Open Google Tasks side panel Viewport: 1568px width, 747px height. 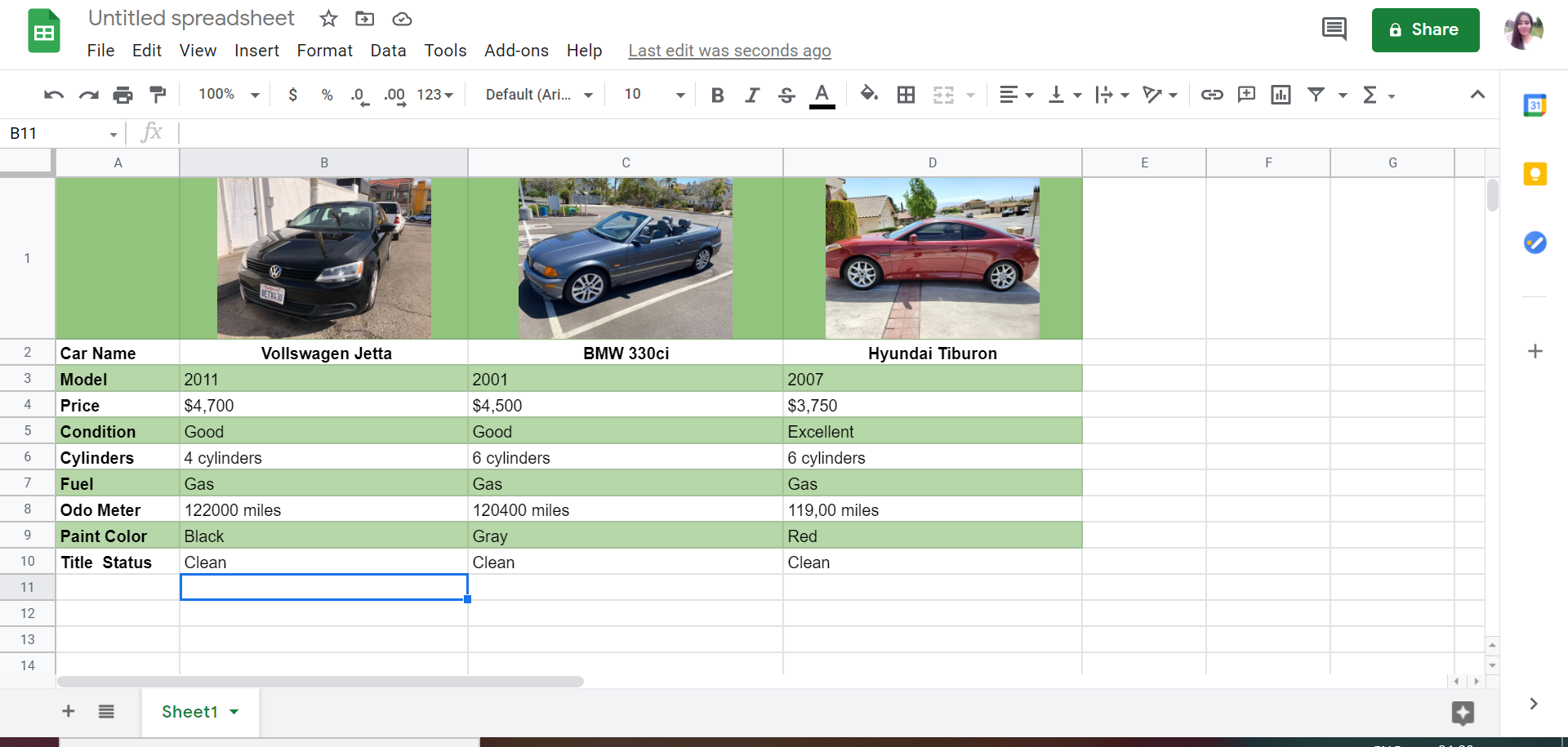1535,242
